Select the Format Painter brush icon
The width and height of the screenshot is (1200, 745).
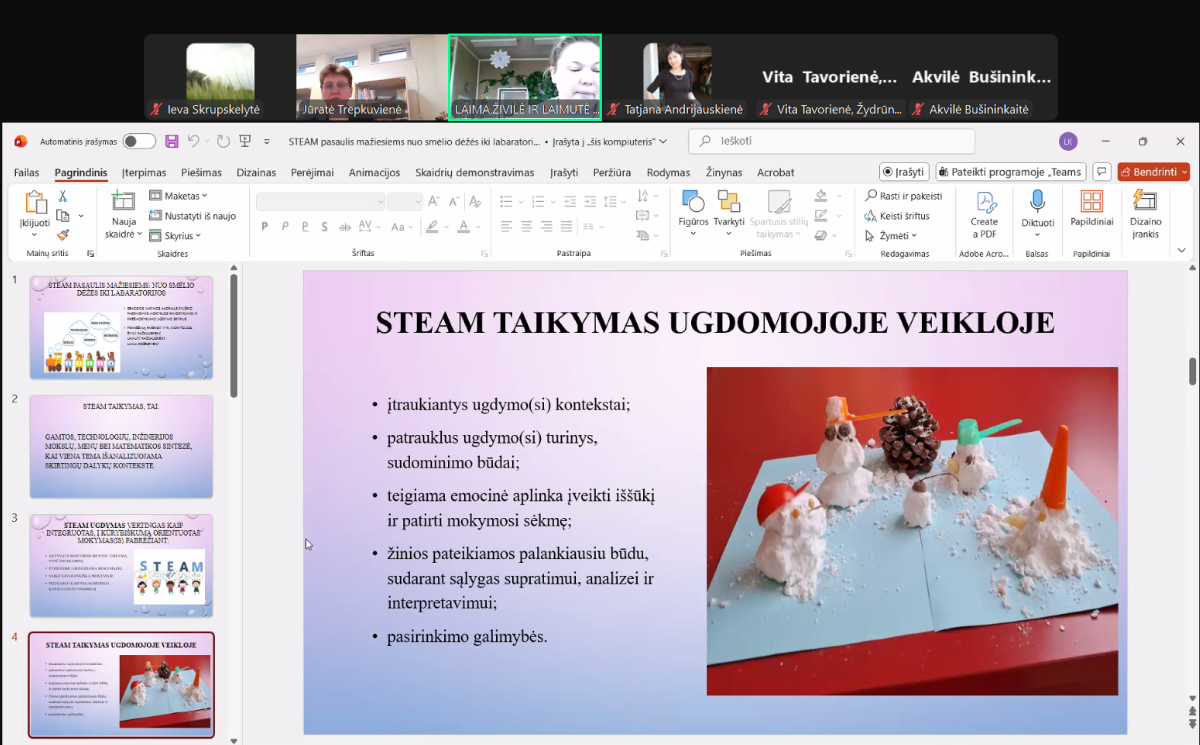[63, 235]
